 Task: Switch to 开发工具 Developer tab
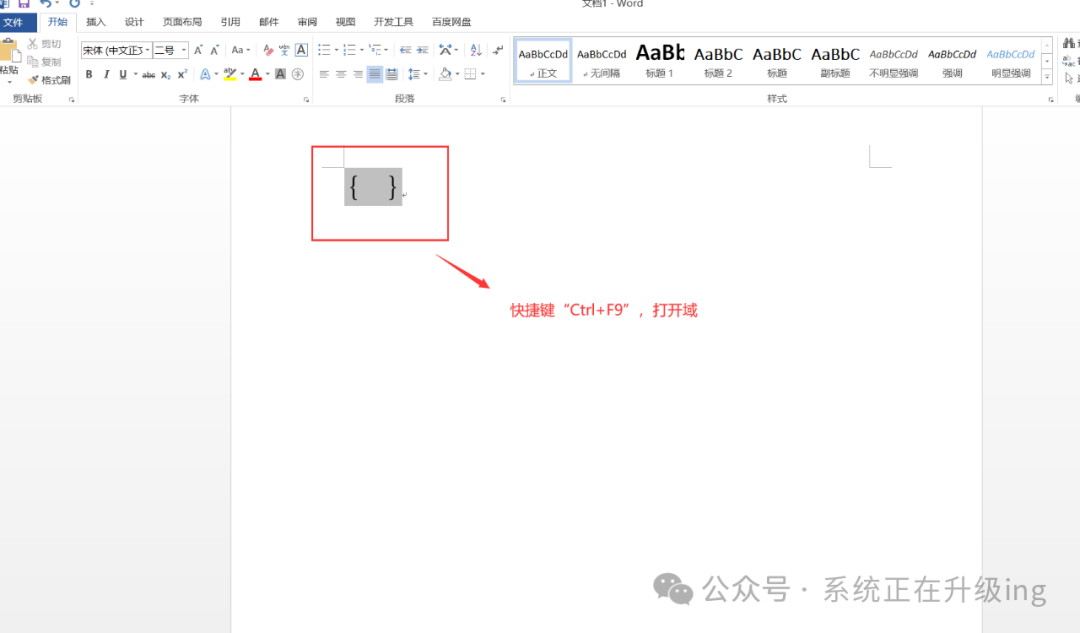click(393, 22)
